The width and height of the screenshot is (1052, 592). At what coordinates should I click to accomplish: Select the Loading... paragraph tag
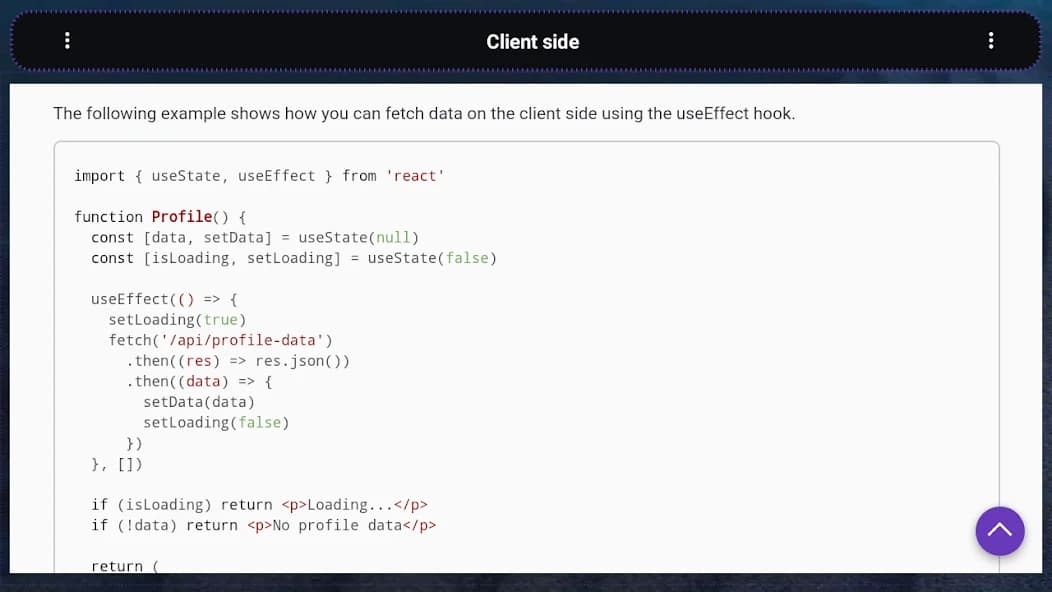coord(356,504)
